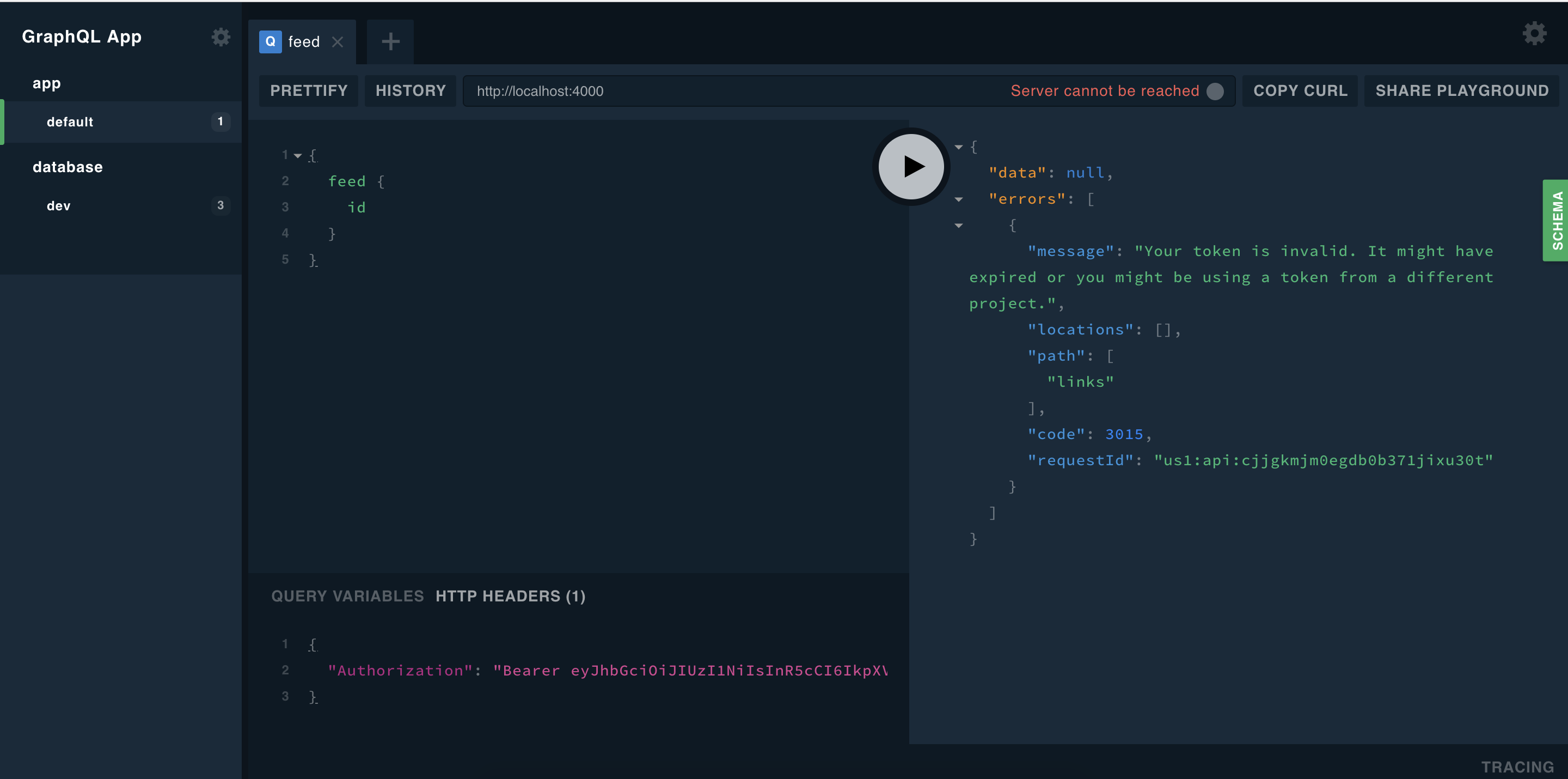Click the Q query icon on the feed tab
This screenshot has height=779, width=1568.
tap(270, 41)
